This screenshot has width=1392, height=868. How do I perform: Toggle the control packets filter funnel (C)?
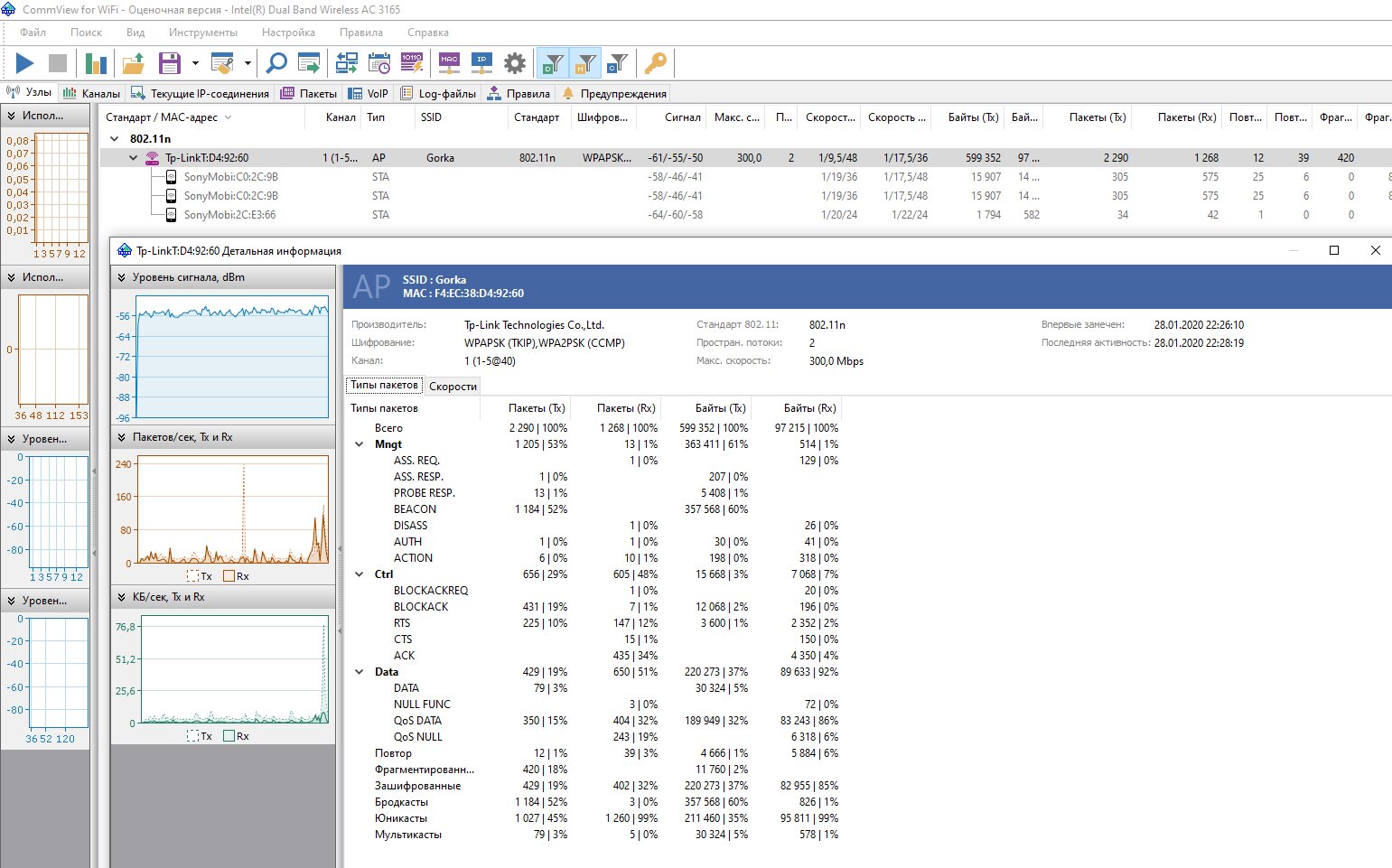[x=618, y=63]
